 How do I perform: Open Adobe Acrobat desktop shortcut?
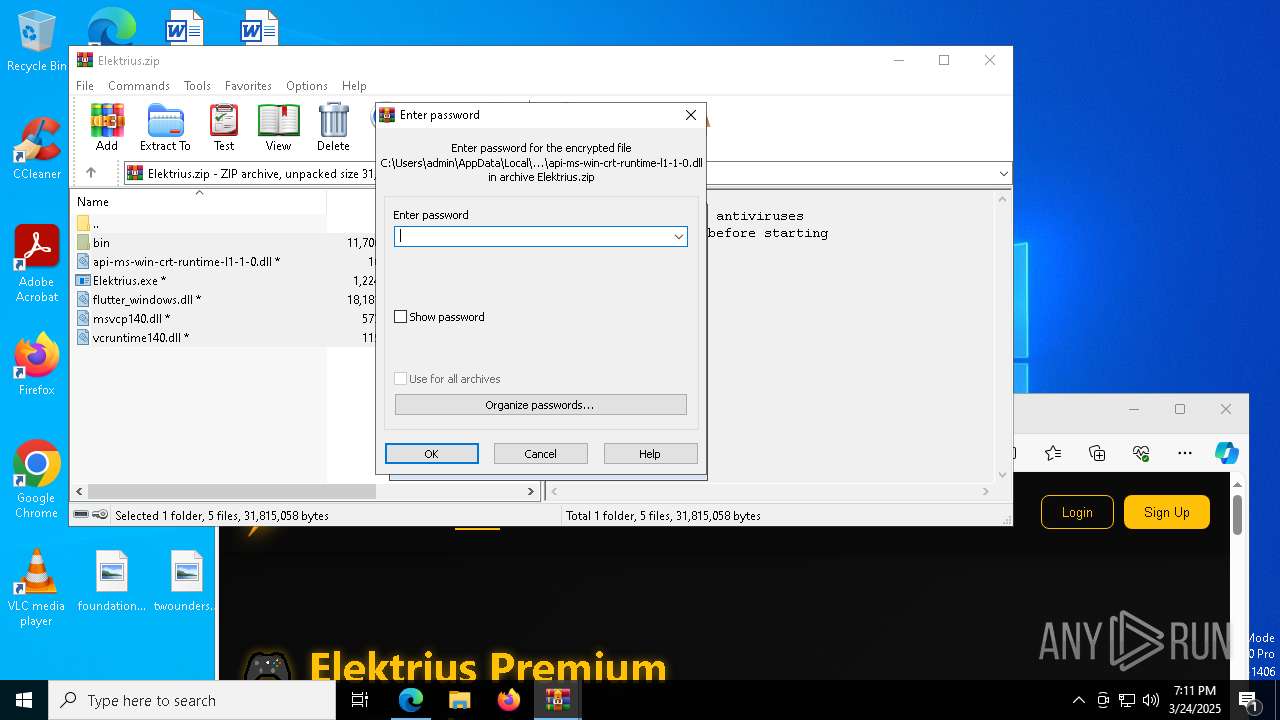pyautogui.click(x=37, y=264)
